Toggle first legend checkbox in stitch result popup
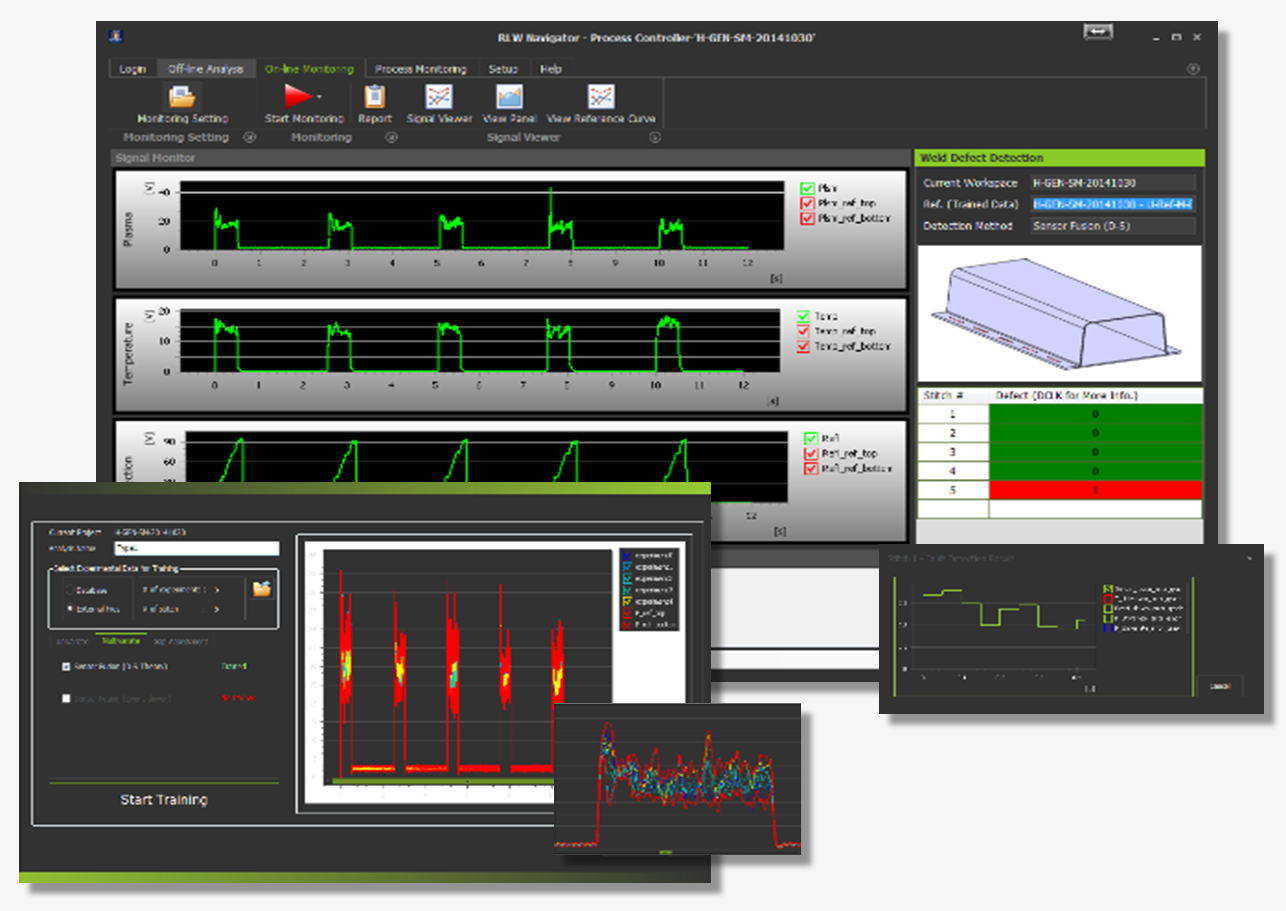Screen dimensions: 1286x911 [1108, 589]
